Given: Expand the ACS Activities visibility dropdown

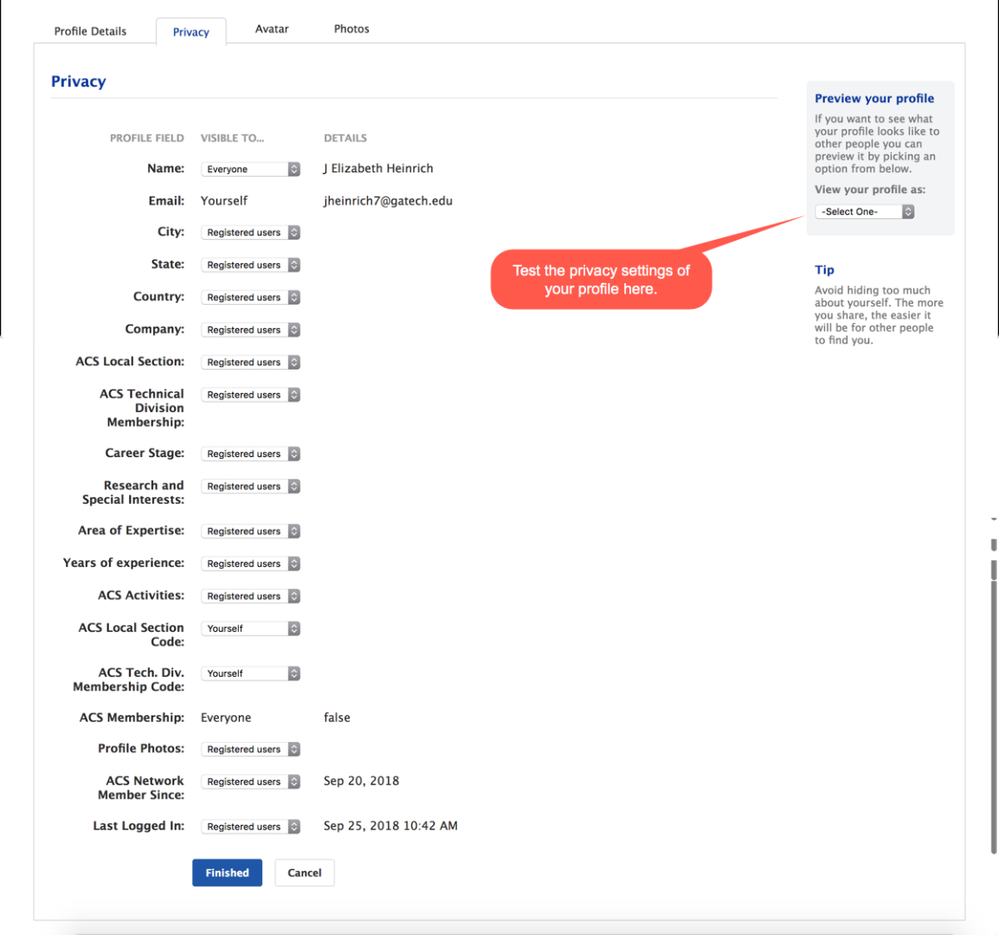Looking at the screenshot, I should [x=250, y=596].
